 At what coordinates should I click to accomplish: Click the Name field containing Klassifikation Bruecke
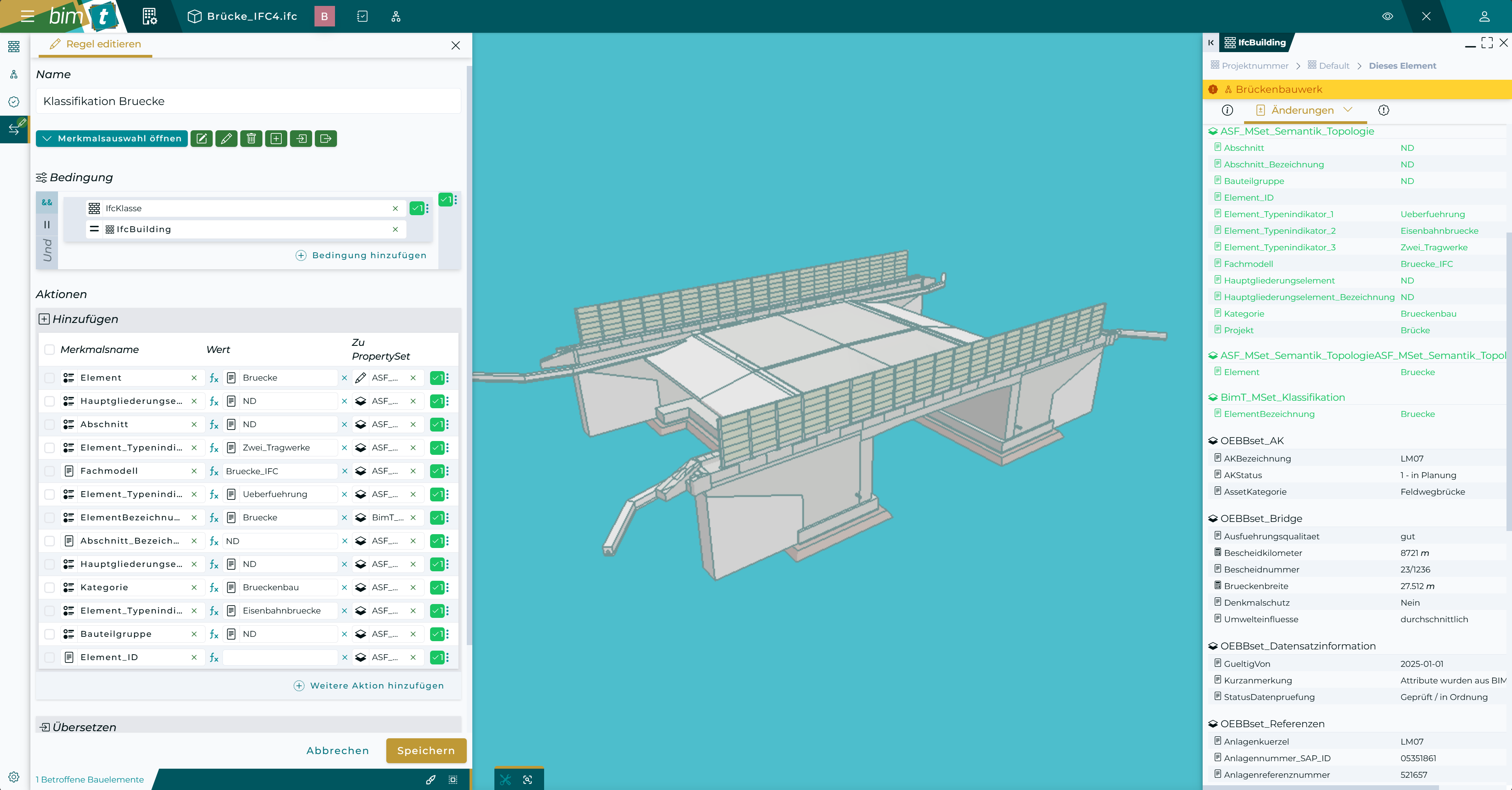point(248,101)
